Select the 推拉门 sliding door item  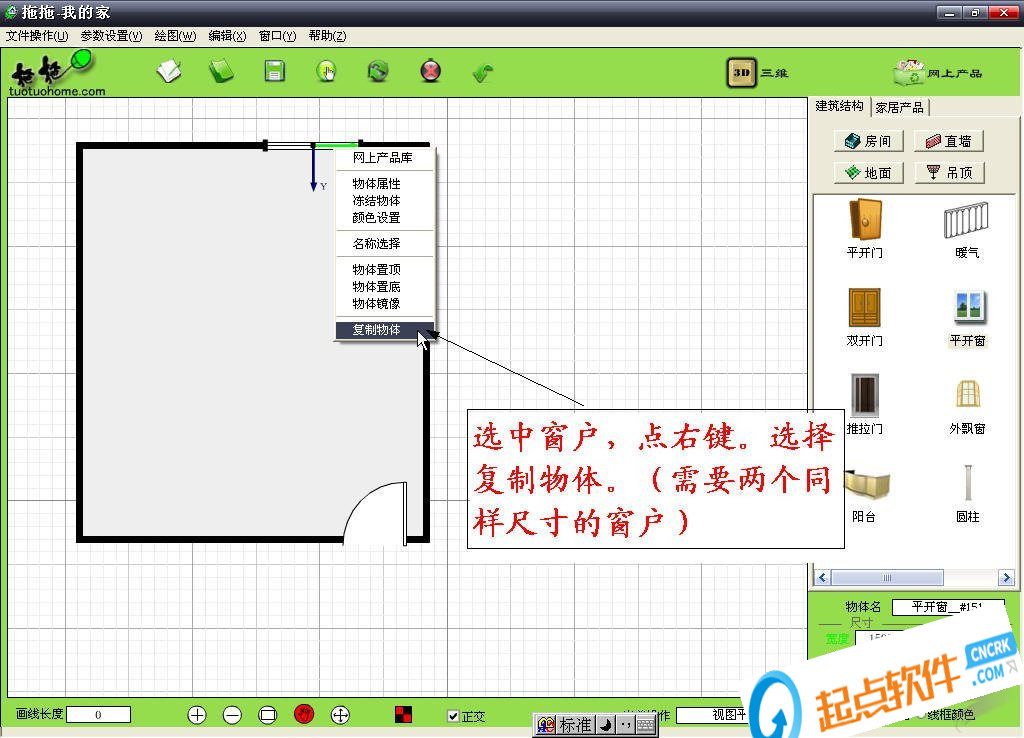[865, 405]
